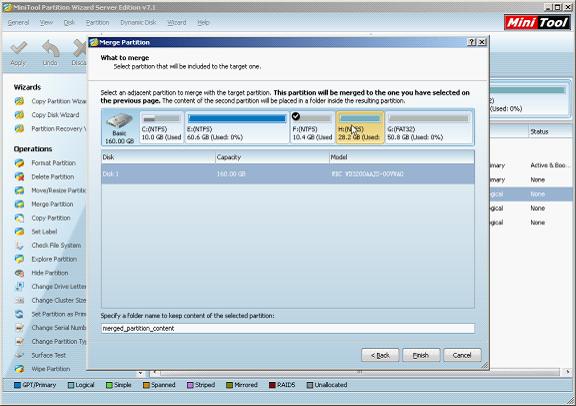Click the Change Cluster Size icon
The width and height of the screenshot is (576, 406).
click(19, 300)
